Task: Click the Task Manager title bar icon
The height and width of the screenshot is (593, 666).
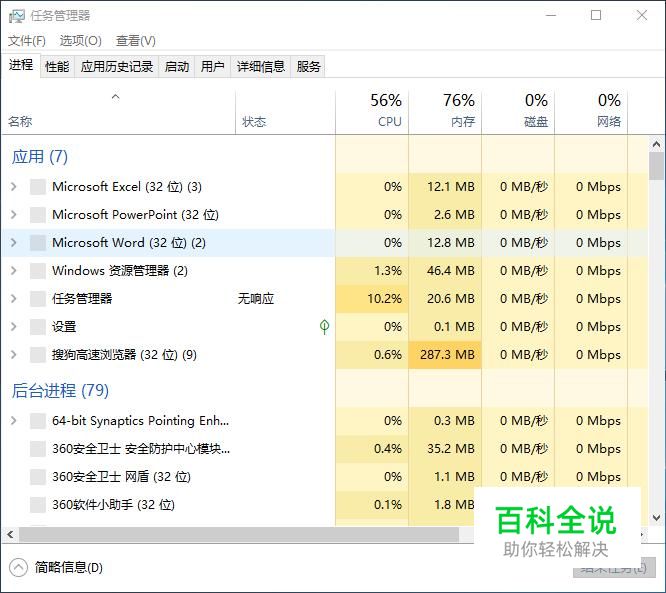Action: [17, 16]
